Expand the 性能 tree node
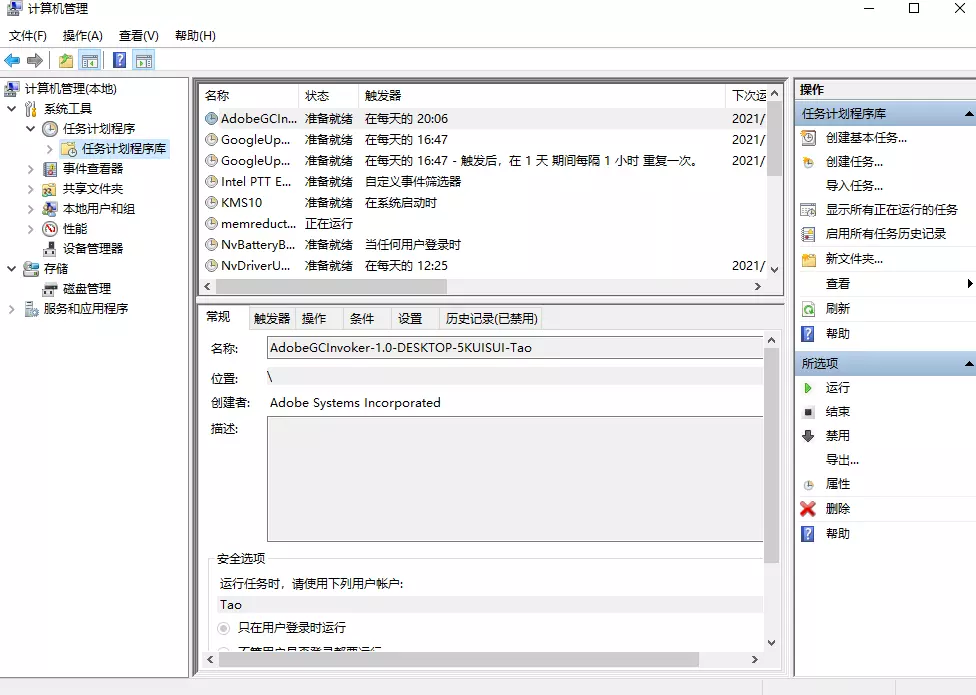 (x=30, y=228)
